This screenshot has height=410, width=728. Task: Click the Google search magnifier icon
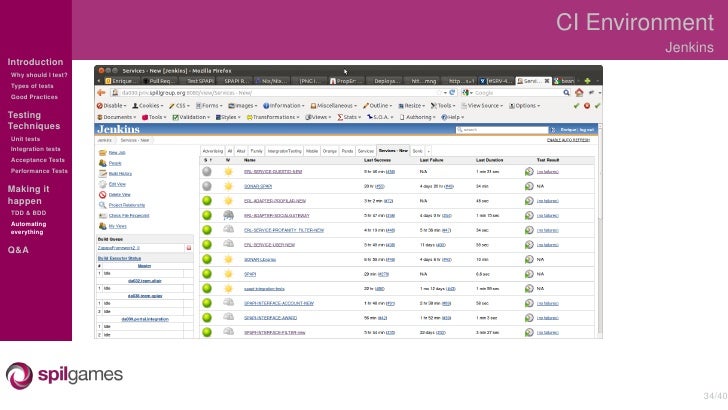pos(566,93)
